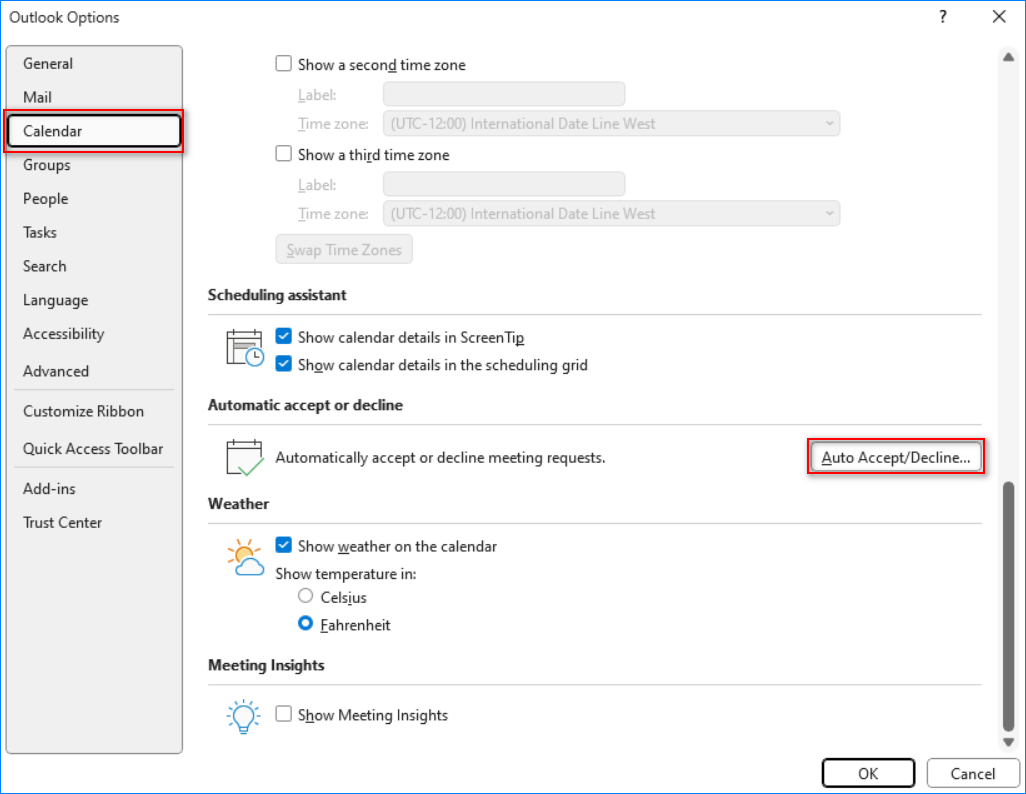Open the Search options category
Screen dimensions: 1026x794
coord(94,266)
